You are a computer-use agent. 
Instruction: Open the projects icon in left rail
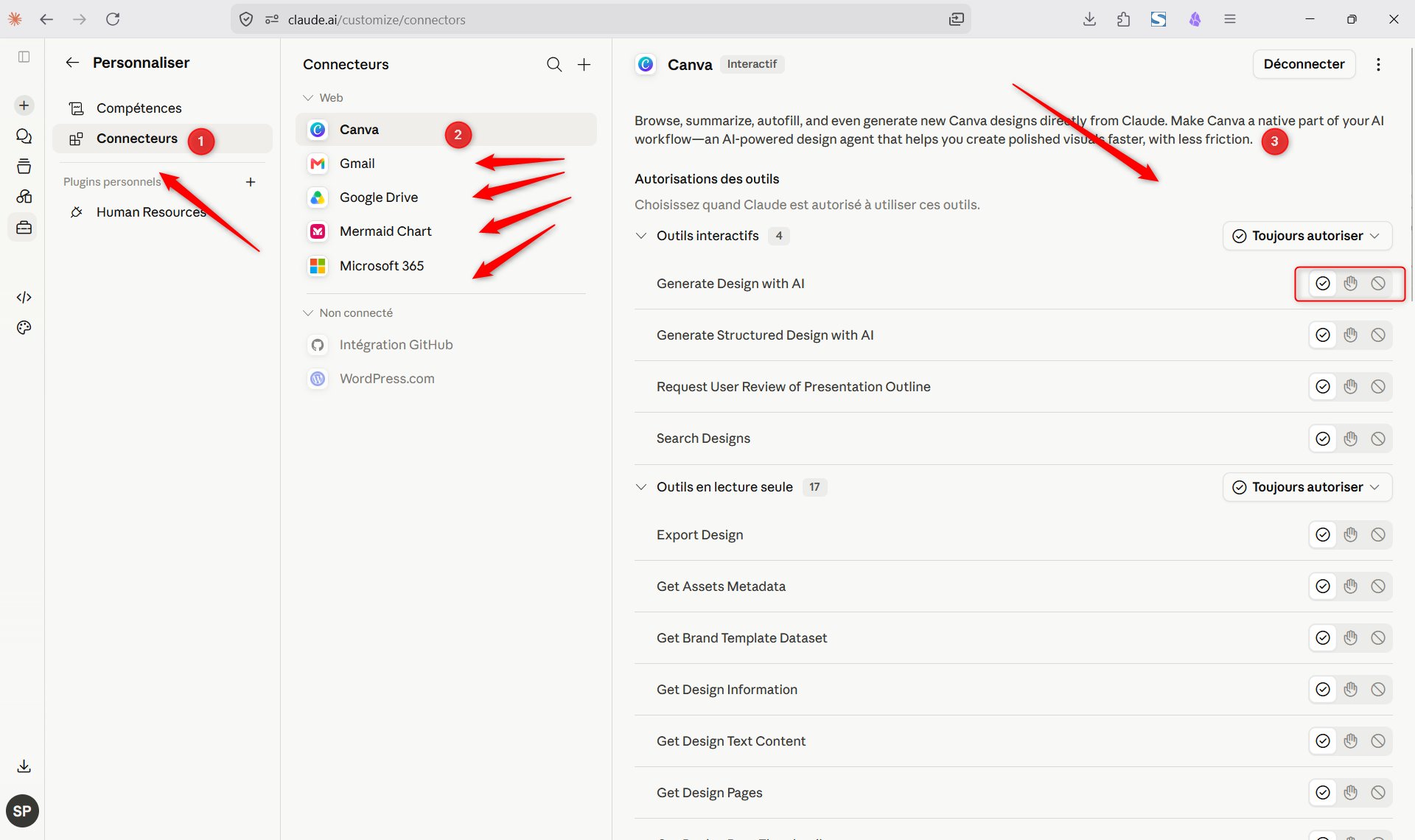tap(24, 167)
